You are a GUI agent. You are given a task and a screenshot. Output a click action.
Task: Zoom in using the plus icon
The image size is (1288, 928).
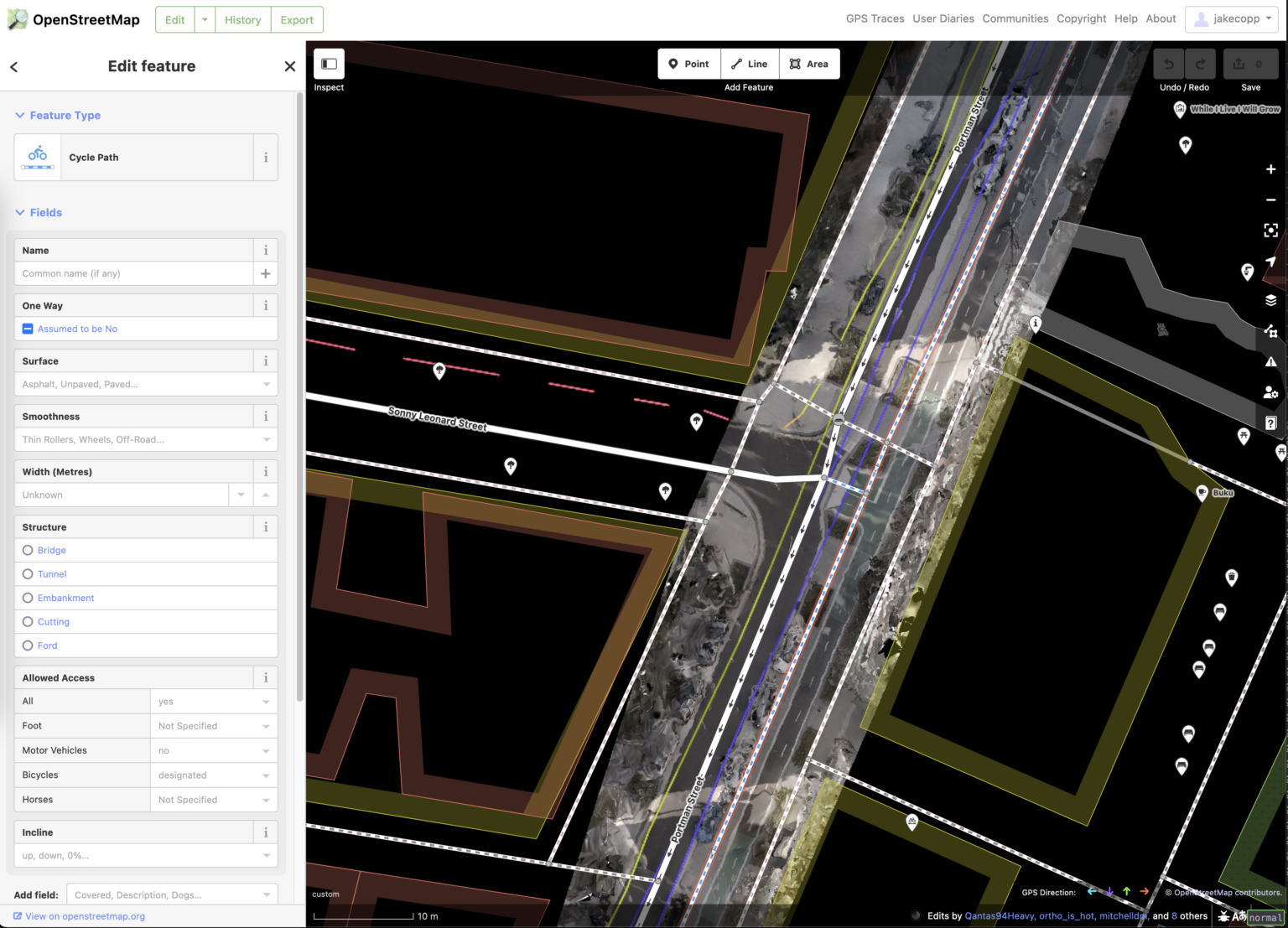[1270, 168]
